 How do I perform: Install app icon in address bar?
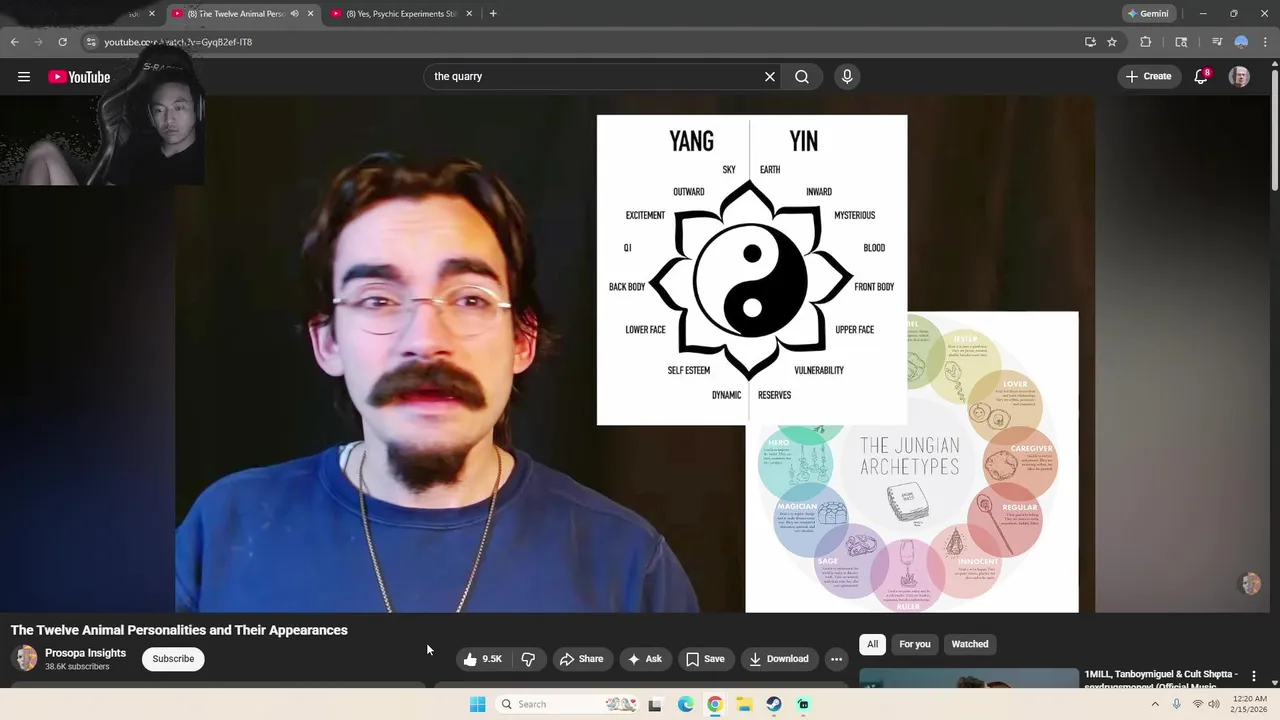coord(1090,42)
